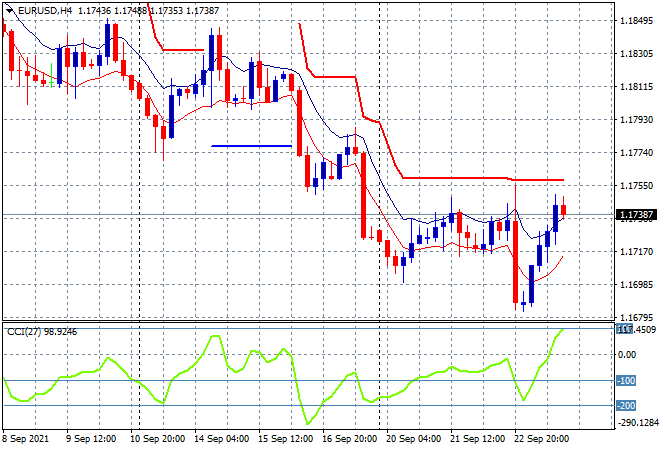Click the 16 Sep 20:00 time label
660x450 pixels.
349,439
